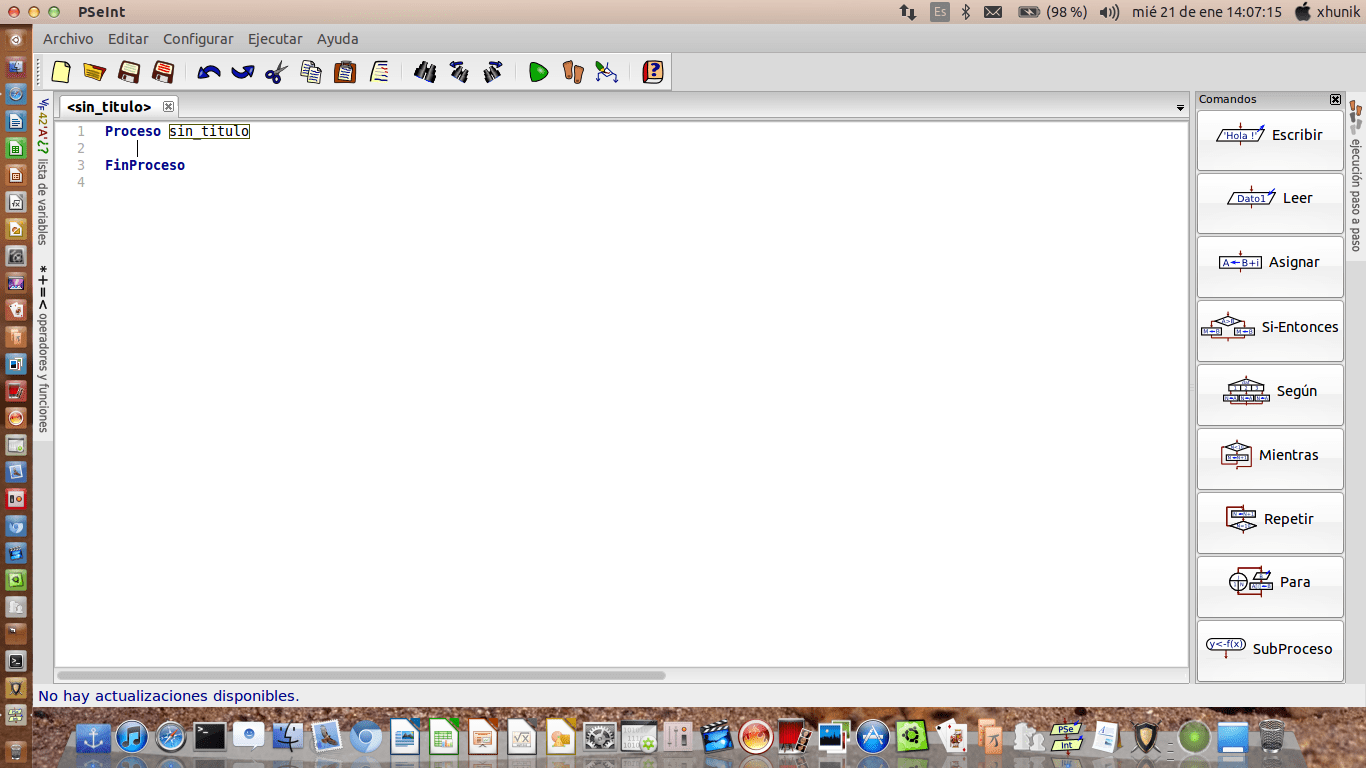Insert the Repetir command
This screenshot has width=1366, height=768.
pos(1270,523)
